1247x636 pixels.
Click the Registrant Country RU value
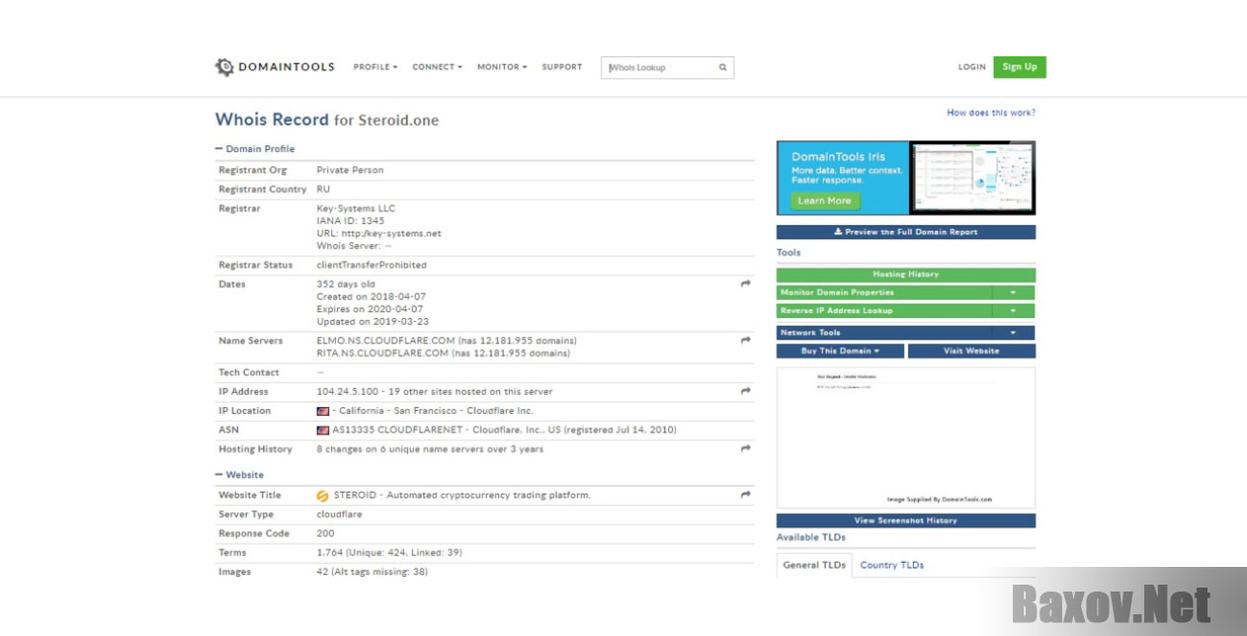pyautogui.click(x=323, y=189)
